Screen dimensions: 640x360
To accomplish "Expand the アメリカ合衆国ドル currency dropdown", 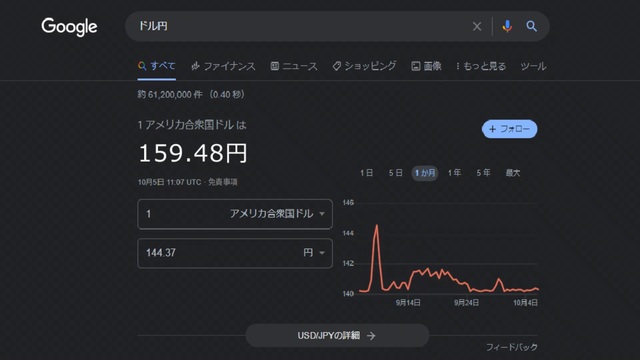I will 278,214.
